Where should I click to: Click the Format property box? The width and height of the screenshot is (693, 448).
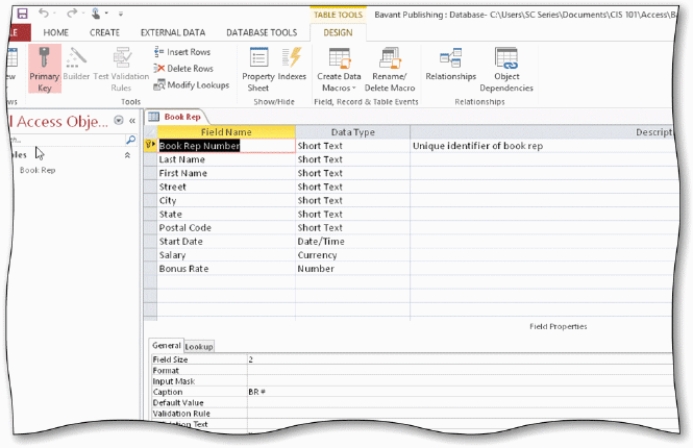point(460,370)
